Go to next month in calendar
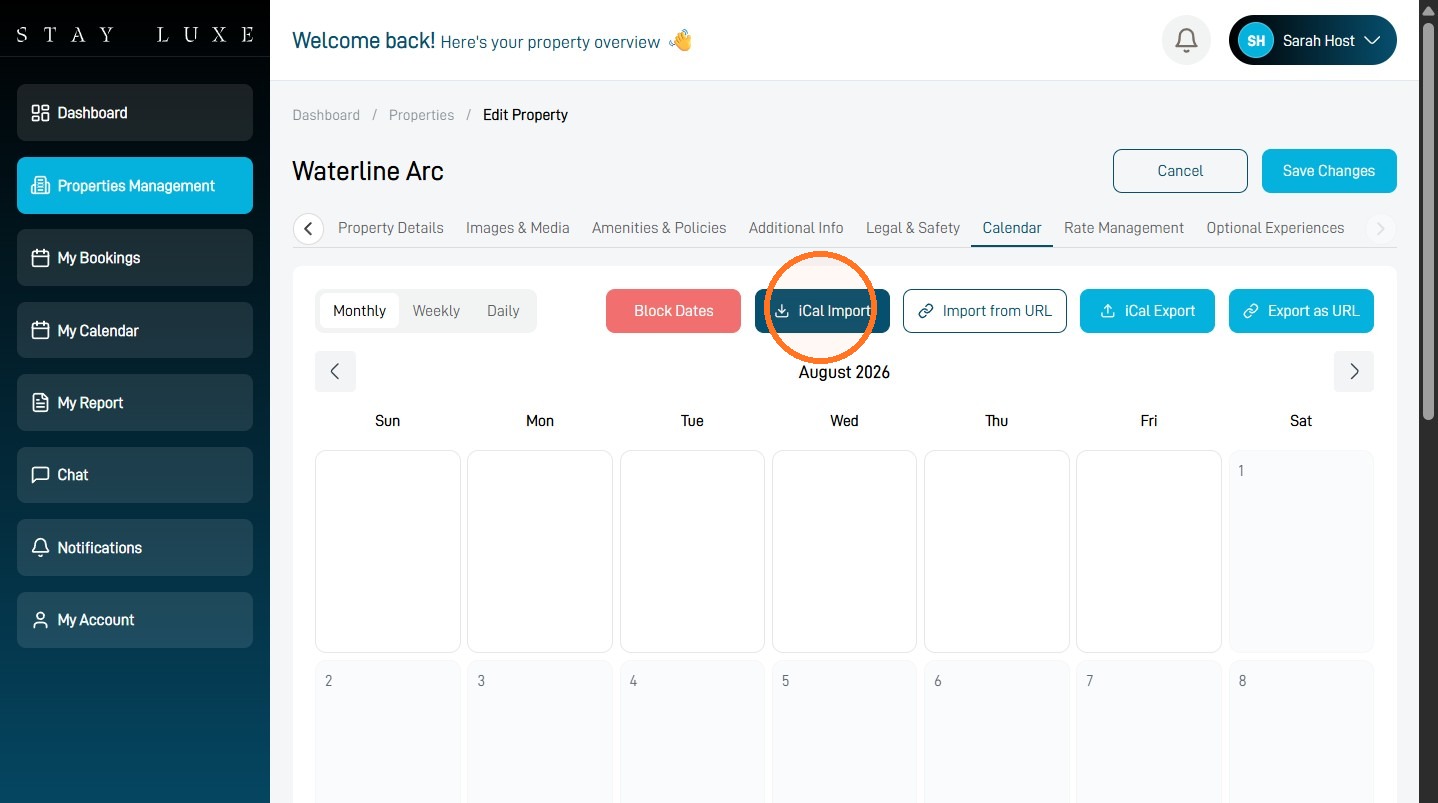 tap(1354, 372)
